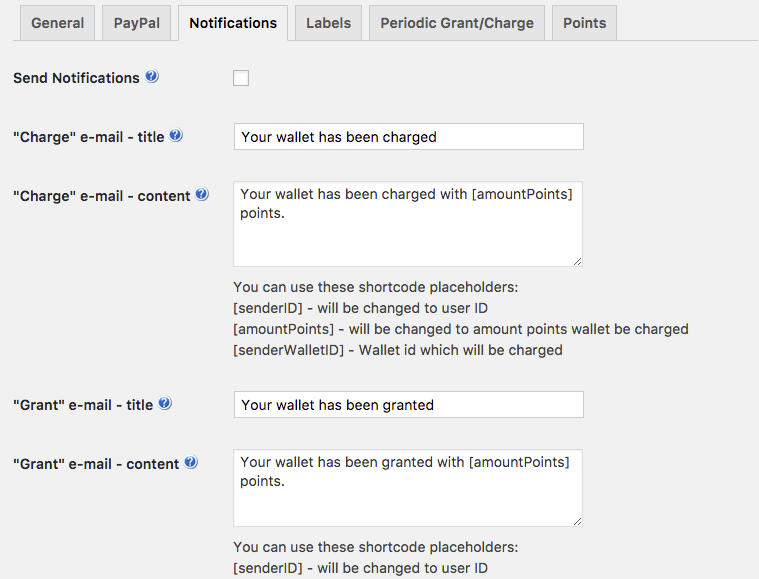This screenshot has width=759, height=579.
Task: Click the "Grant" e-mail - title label
Action: [83, 405]
